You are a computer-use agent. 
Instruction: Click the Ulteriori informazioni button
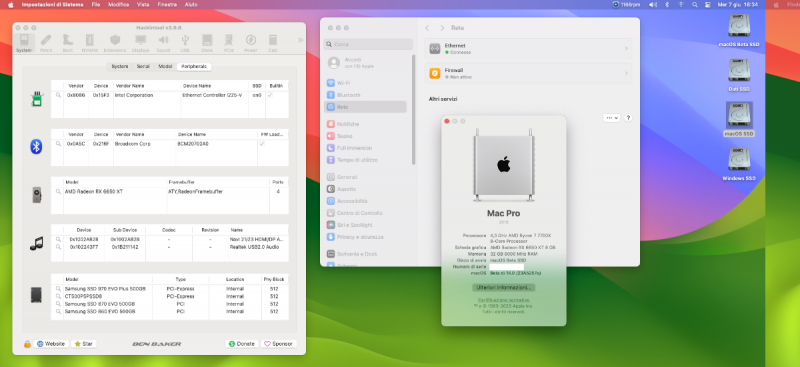click(504, 288)
